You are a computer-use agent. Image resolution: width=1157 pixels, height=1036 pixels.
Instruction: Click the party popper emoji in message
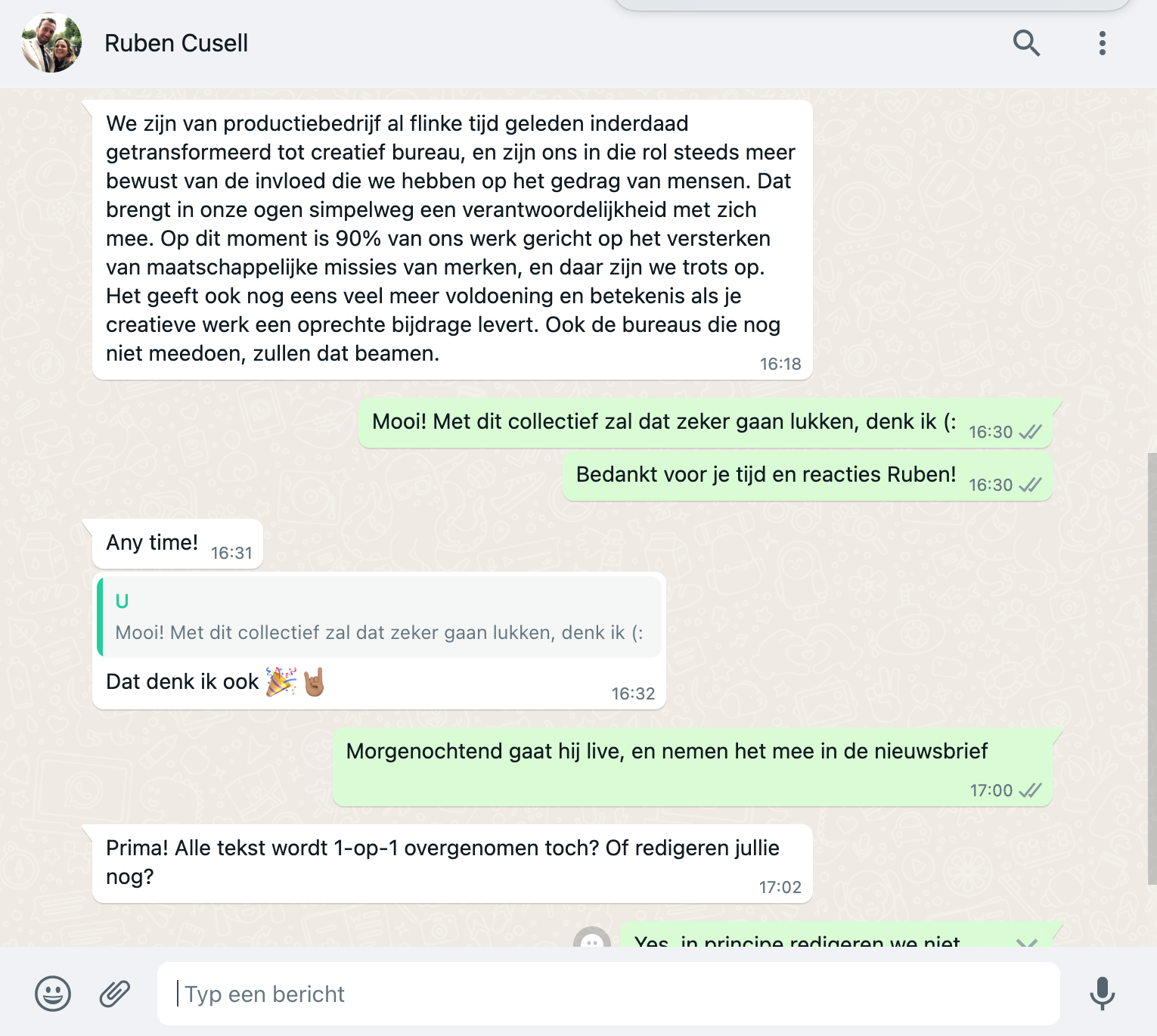(x=281, y=682)
